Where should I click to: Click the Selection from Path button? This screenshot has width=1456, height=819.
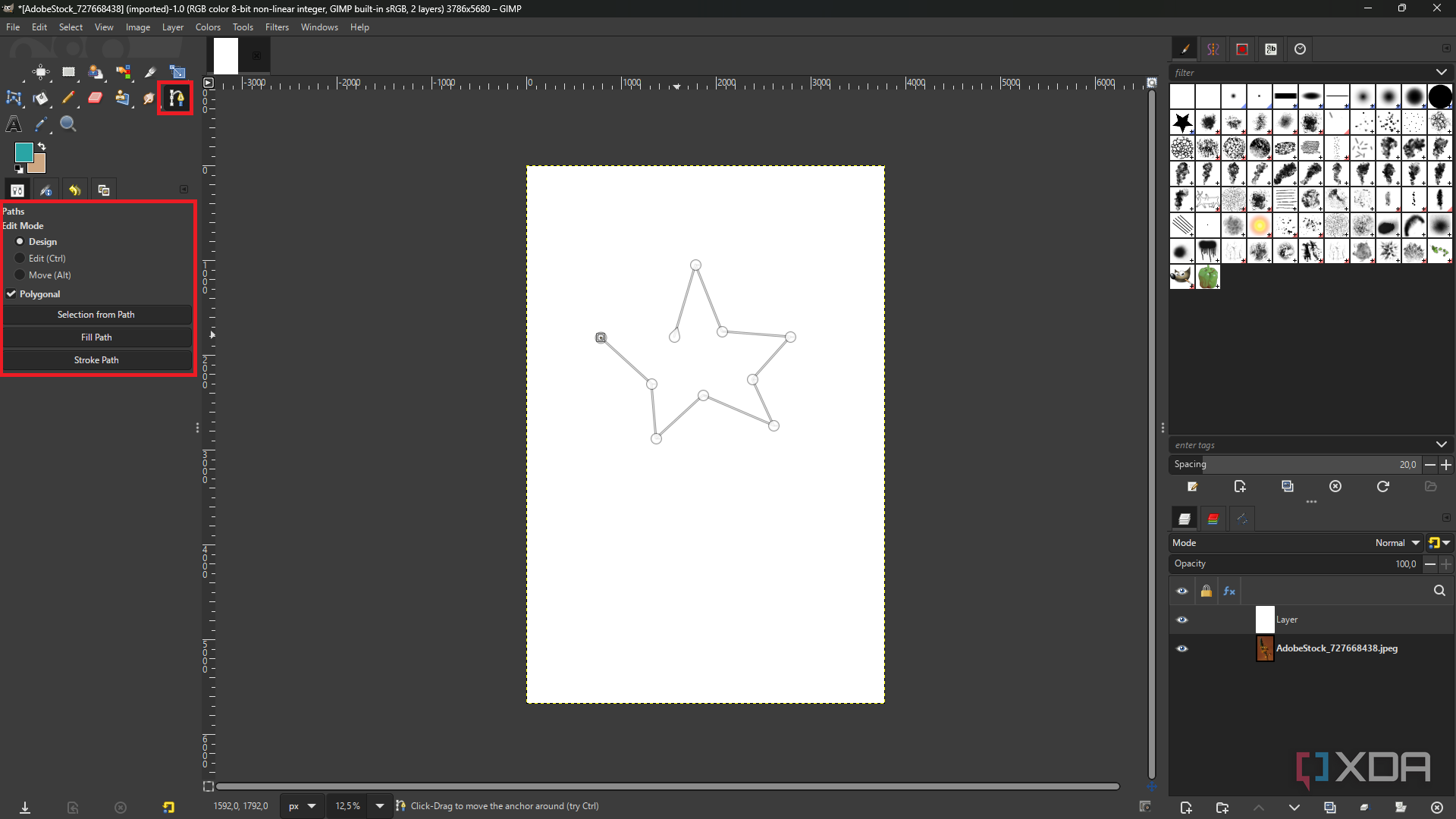point(96,315)
